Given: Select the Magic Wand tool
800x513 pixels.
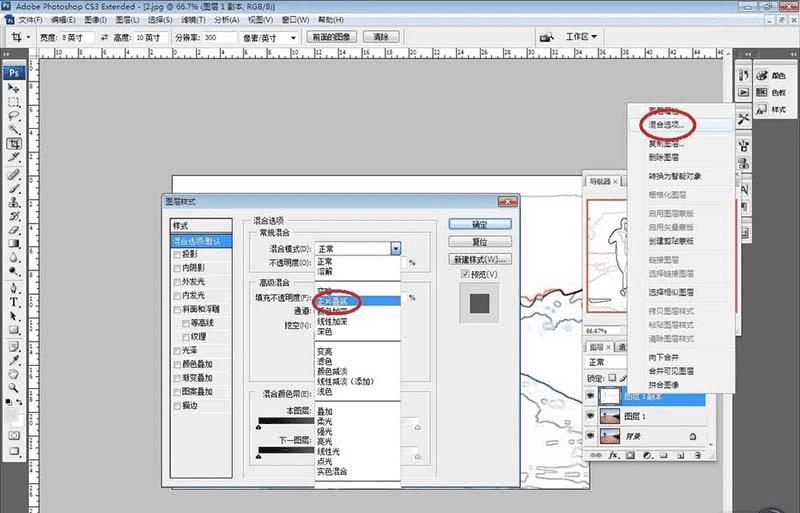Looking at the screenshot, I should (x=14, y=130).
